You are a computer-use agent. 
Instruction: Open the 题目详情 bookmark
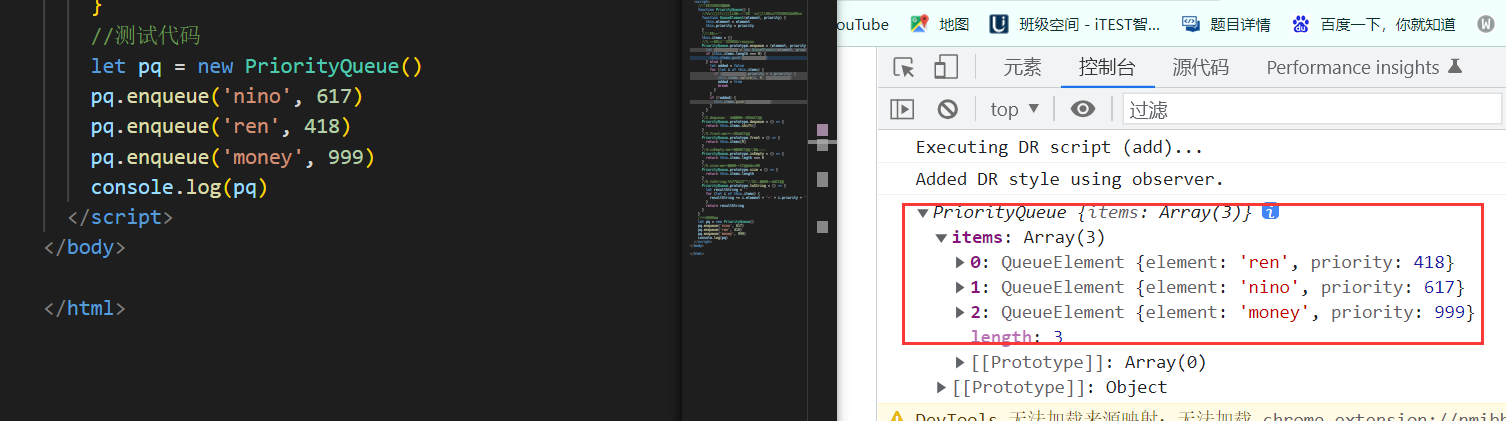pyautogui.click(x=1227, y=24)
